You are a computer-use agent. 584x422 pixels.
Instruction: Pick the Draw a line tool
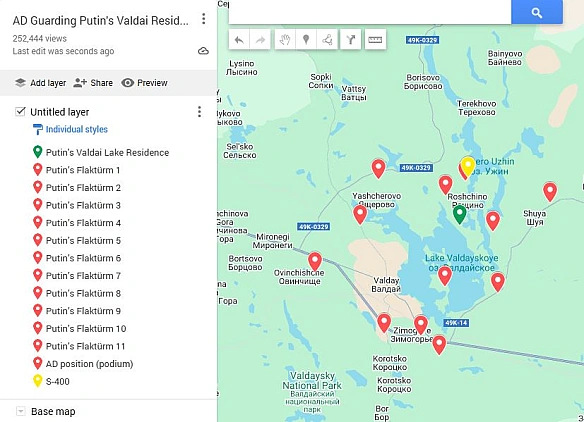327,39
